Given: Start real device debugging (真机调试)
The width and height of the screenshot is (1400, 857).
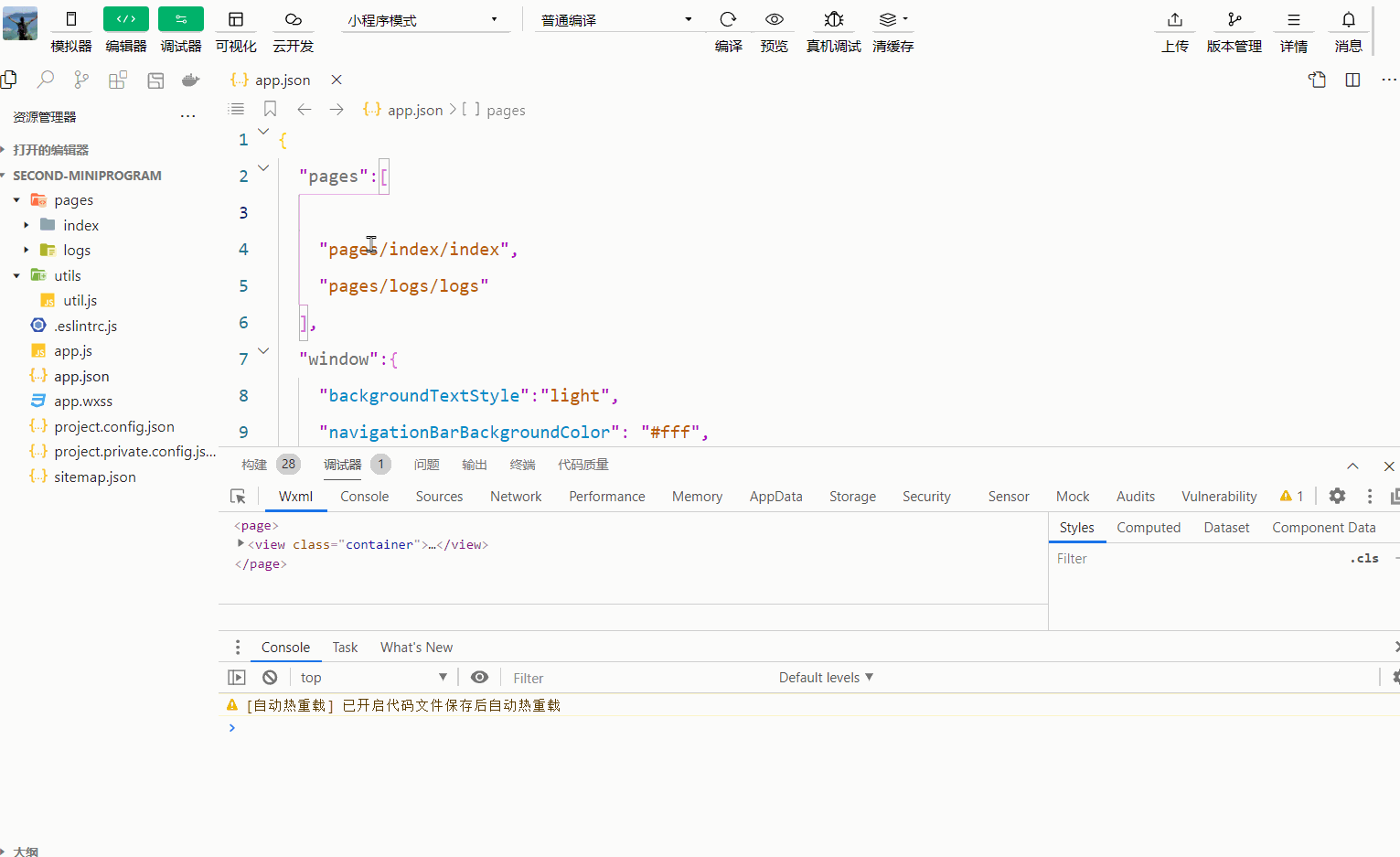Looking at the screenshot, I should (833, 20).
